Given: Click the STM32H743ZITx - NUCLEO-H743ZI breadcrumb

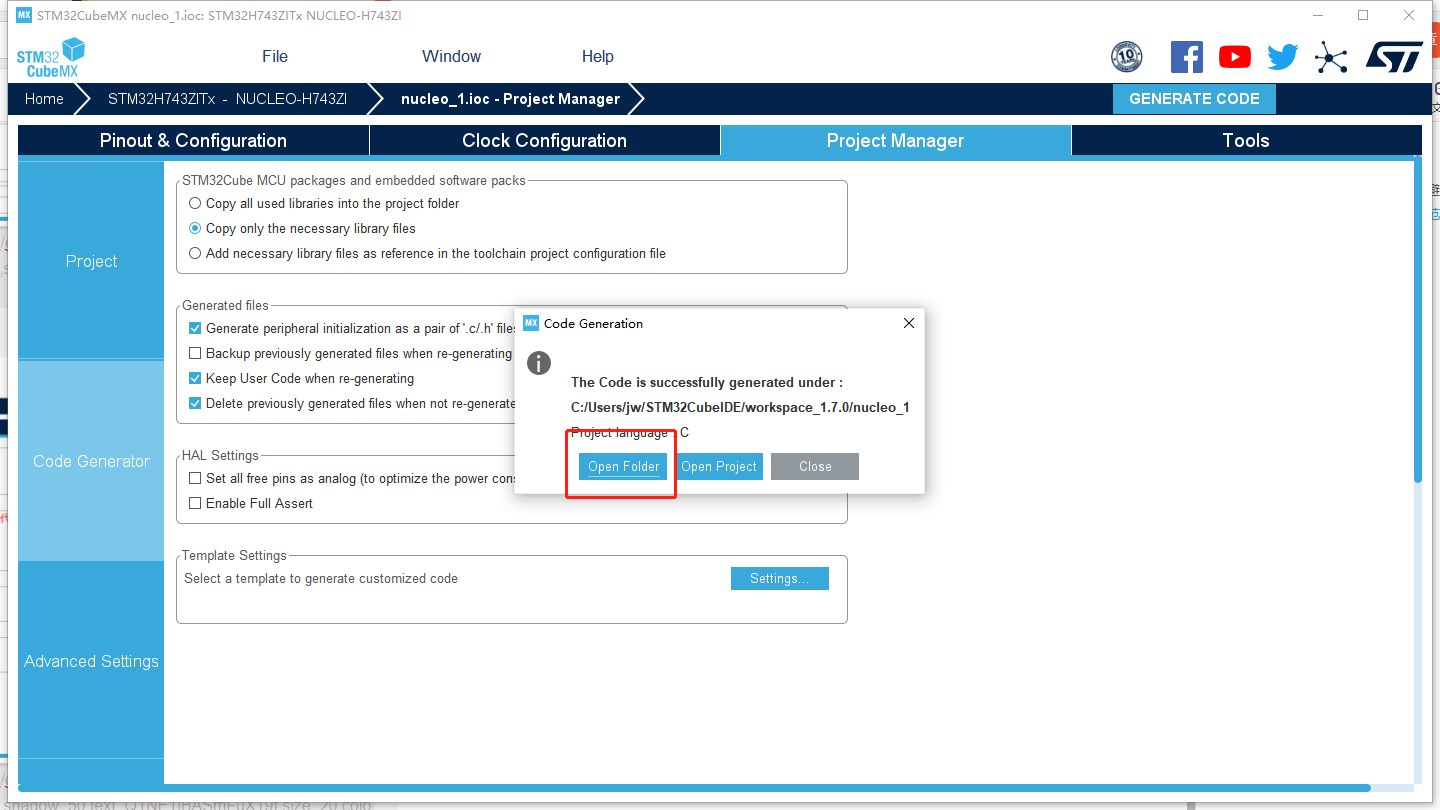Looking at the screenshot, I should [227, 99].
